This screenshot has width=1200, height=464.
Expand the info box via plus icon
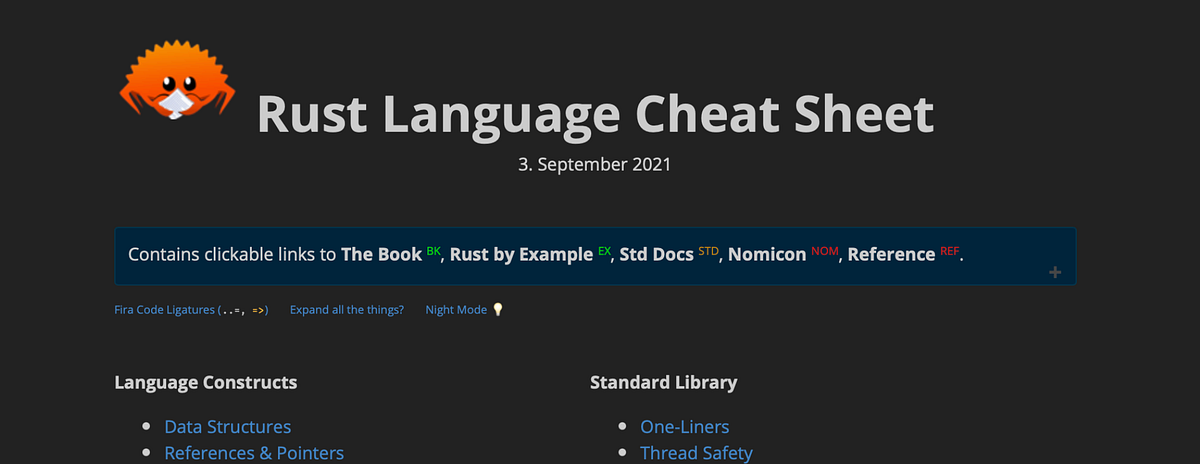tap(1054, 272)
